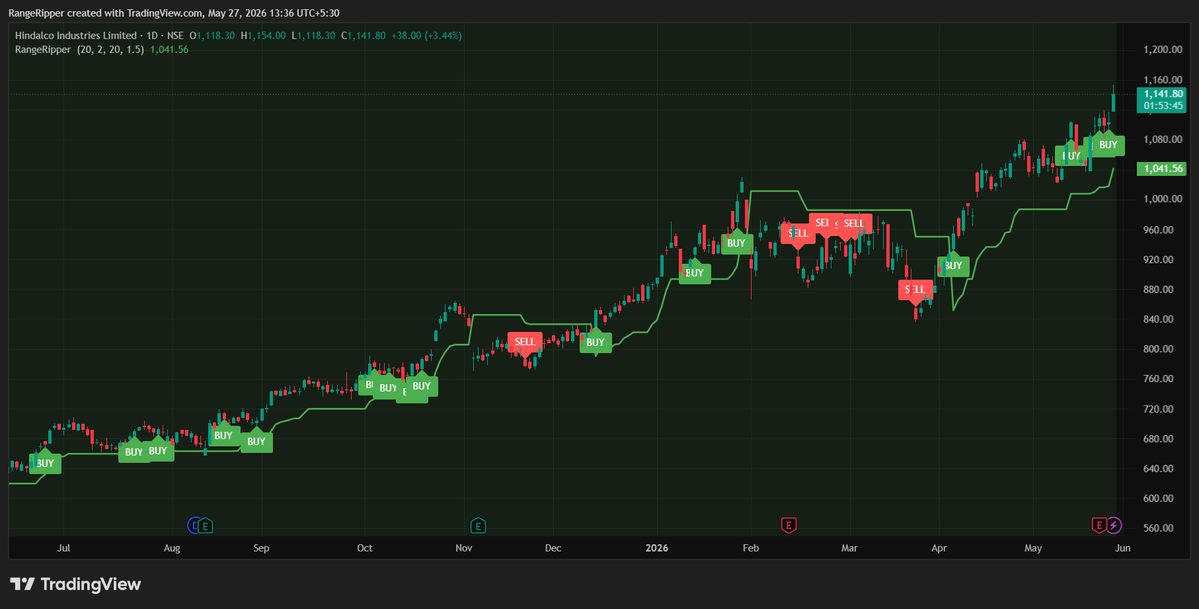This screenshot has width=1199, height=609.
Task: Click the TradingView logo at the bottom
Action: pos(75,585)
